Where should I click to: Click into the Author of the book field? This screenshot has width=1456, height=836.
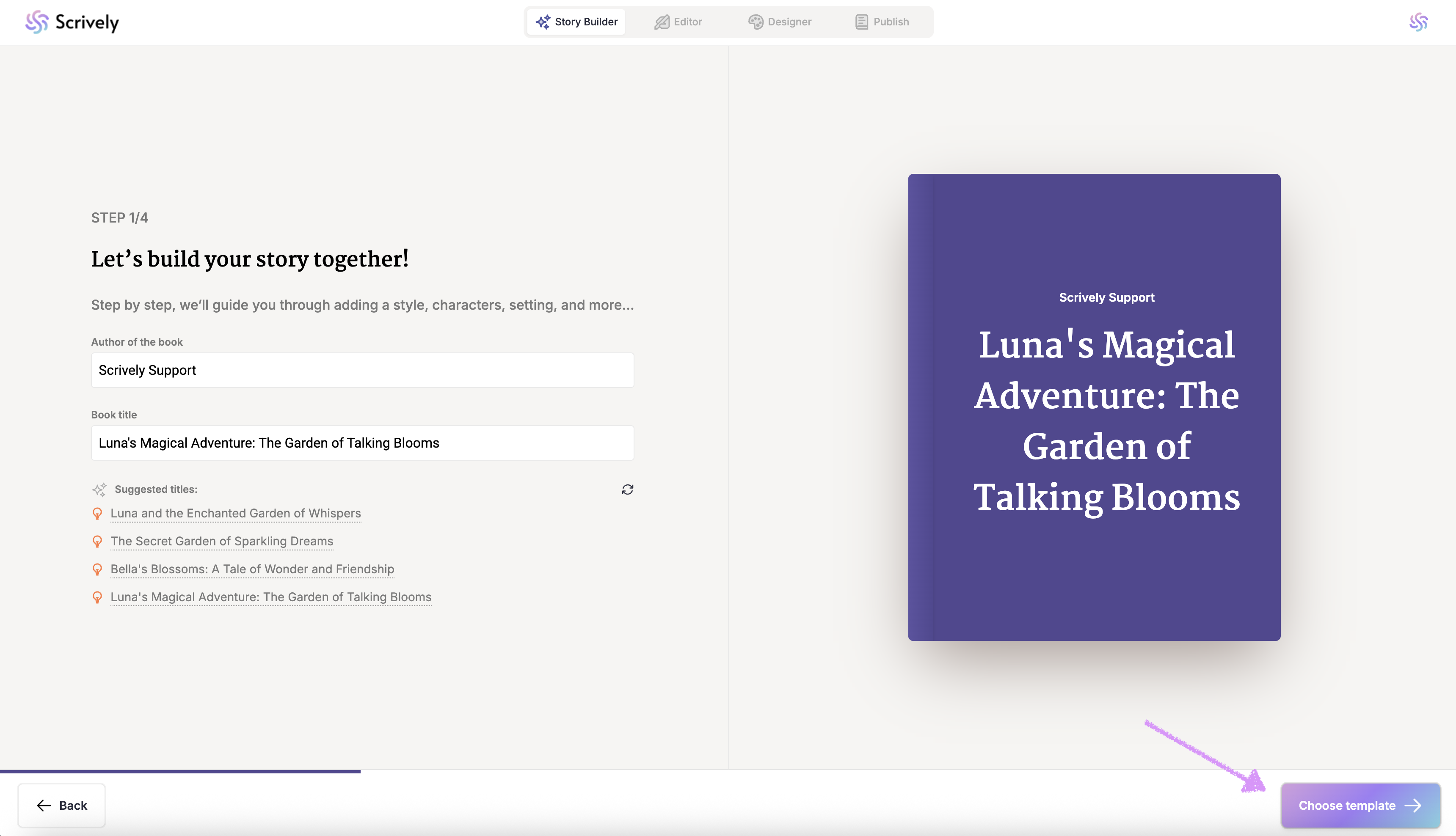[x=362, y=370]
